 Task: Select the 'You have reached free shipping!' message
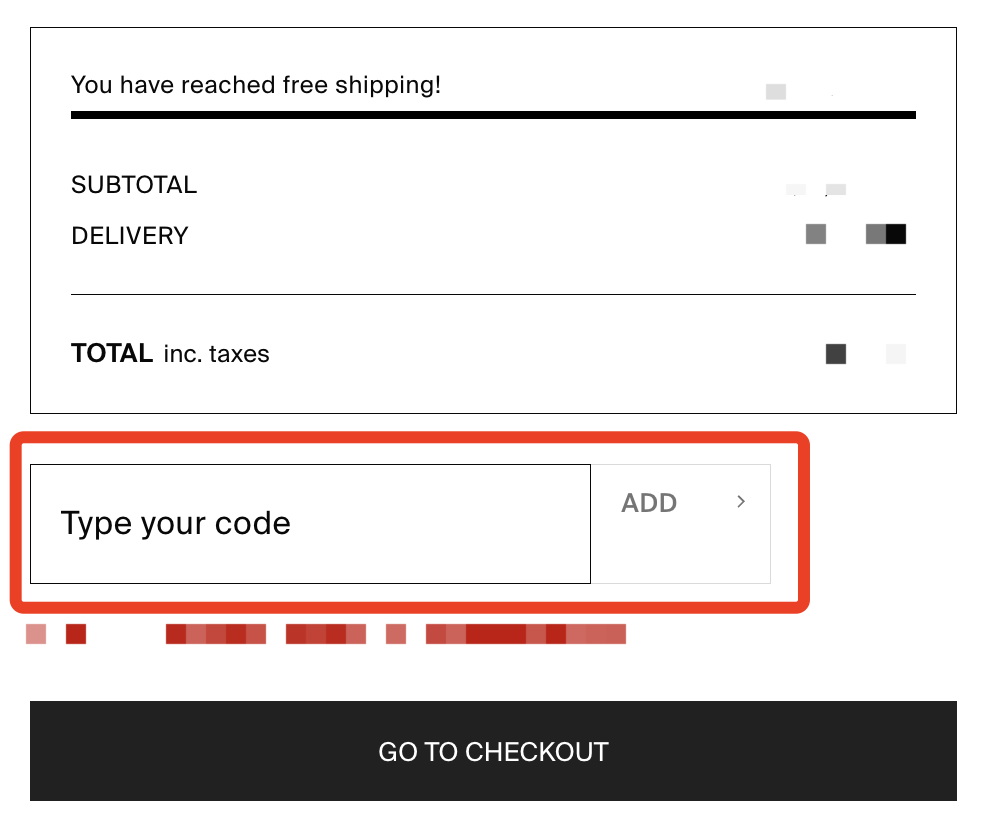point(256,85)
